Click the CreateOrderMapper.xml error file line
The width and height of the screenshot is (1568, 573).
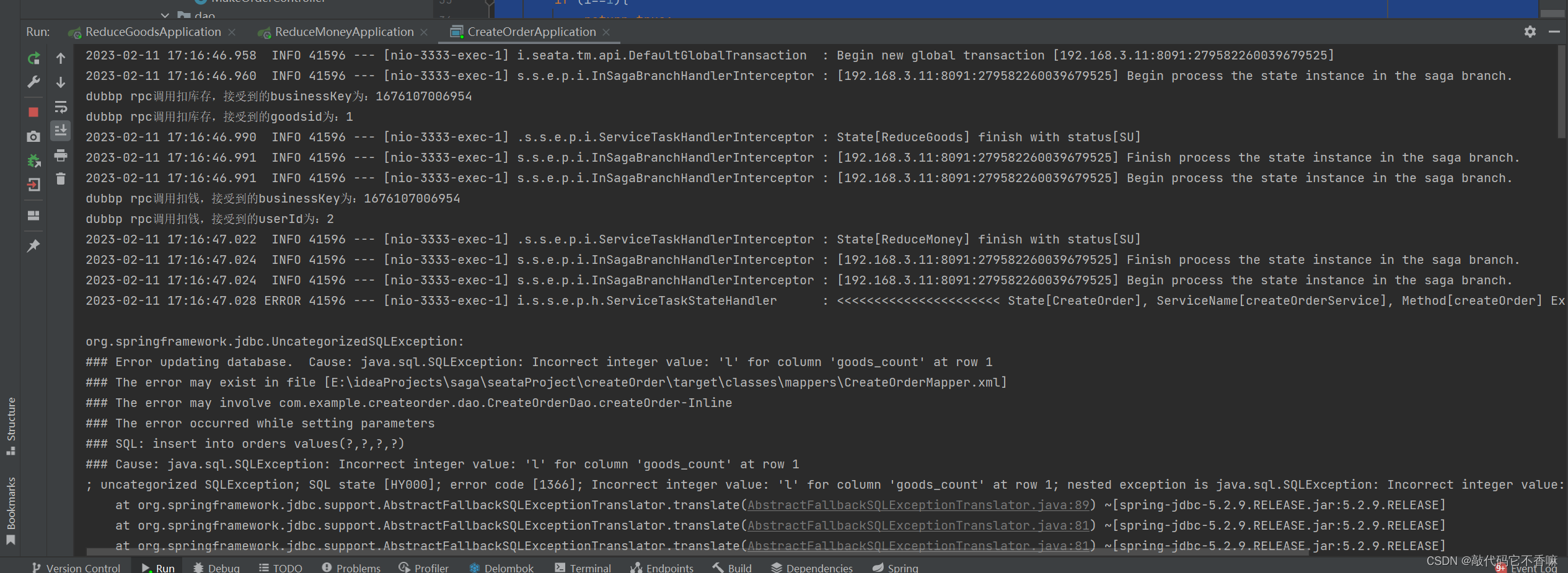click(546, 382)
